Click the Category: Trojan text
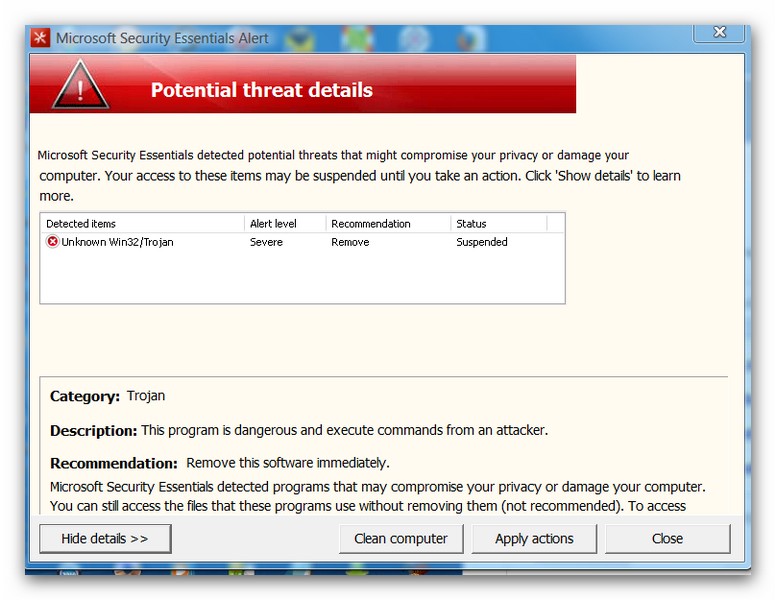Viewport: 776px width, 600px height. pyautogui.click(x=107, y=396)
